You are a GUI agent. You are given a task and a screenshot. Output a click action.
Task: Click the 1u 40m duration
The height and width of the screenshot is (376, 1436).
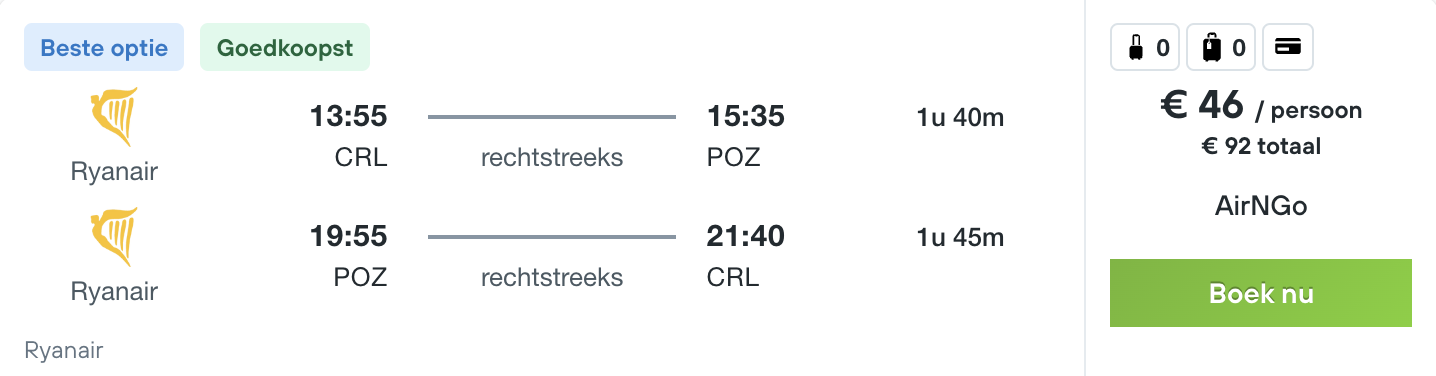[960, 118]
